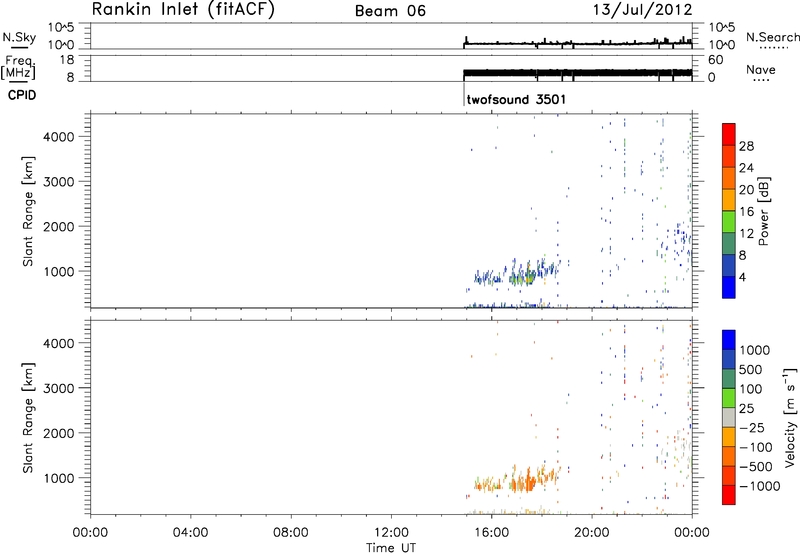Click the yellow 16-20 dB segment of Power colorbar
The height and width of the screenshot is (554, 800).
point(729,199)
